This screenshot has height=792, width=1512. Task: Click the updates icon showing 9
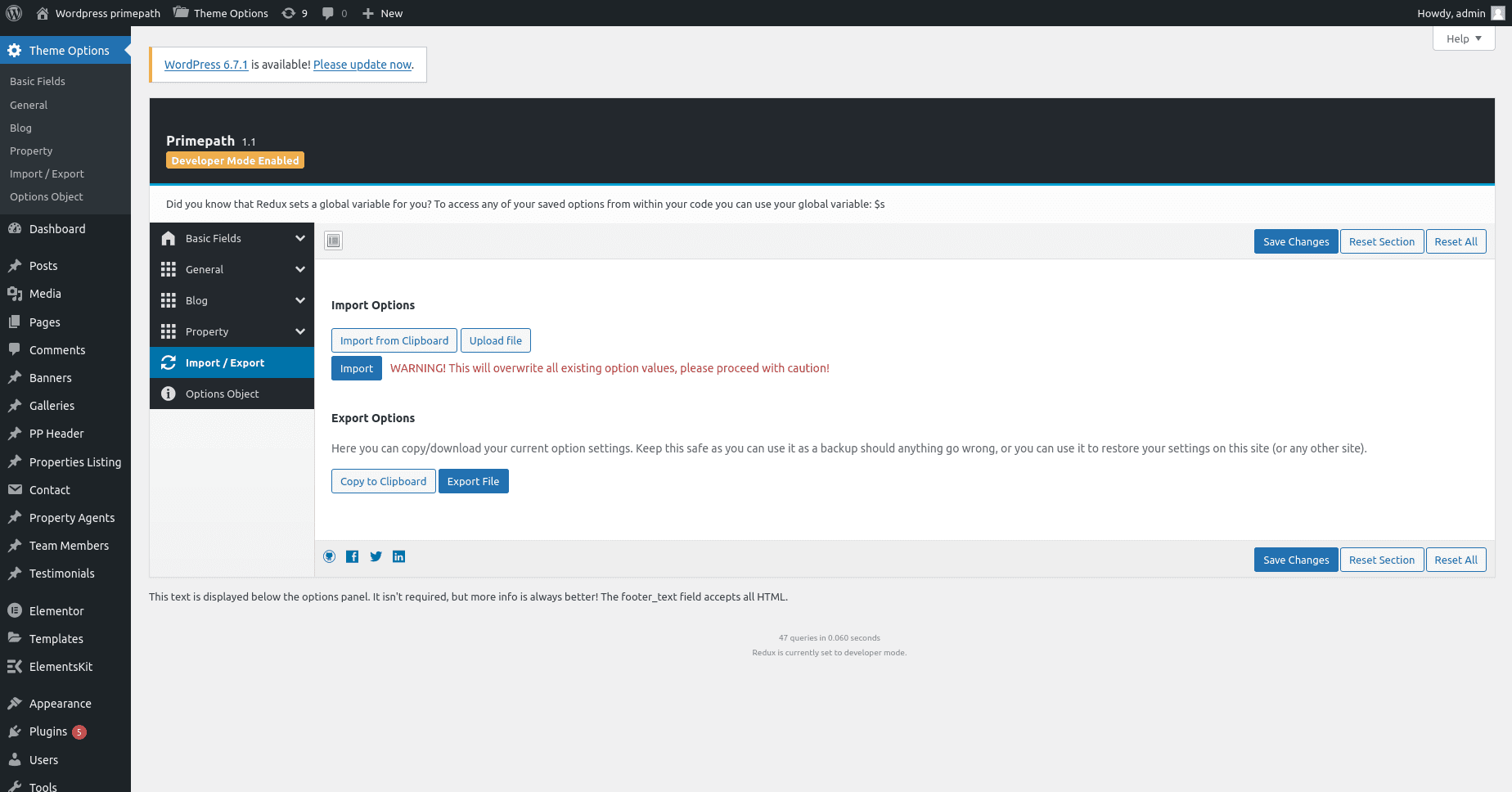point(289,13)
